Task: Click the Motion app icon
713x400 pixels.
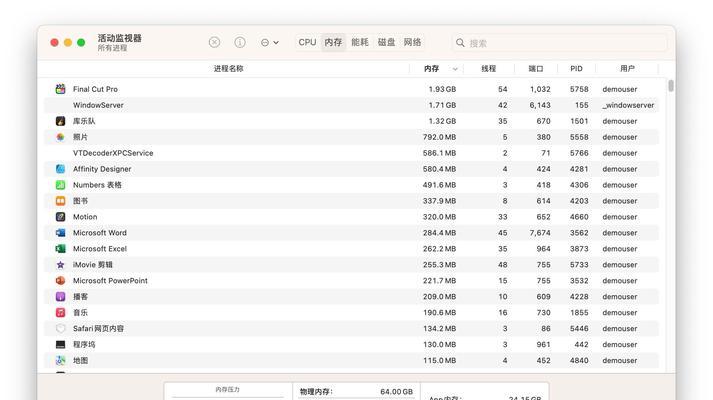Action: click(x=60, y=217)
